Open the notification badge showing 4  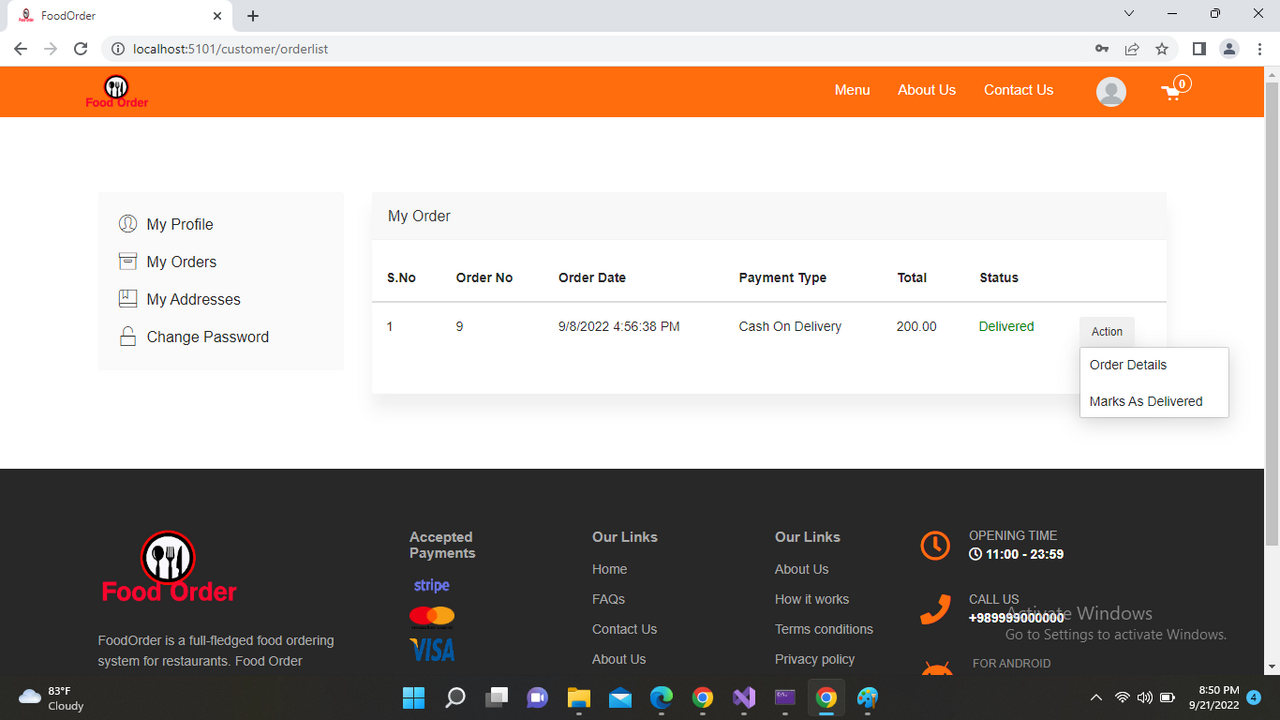coord(1254,697)
